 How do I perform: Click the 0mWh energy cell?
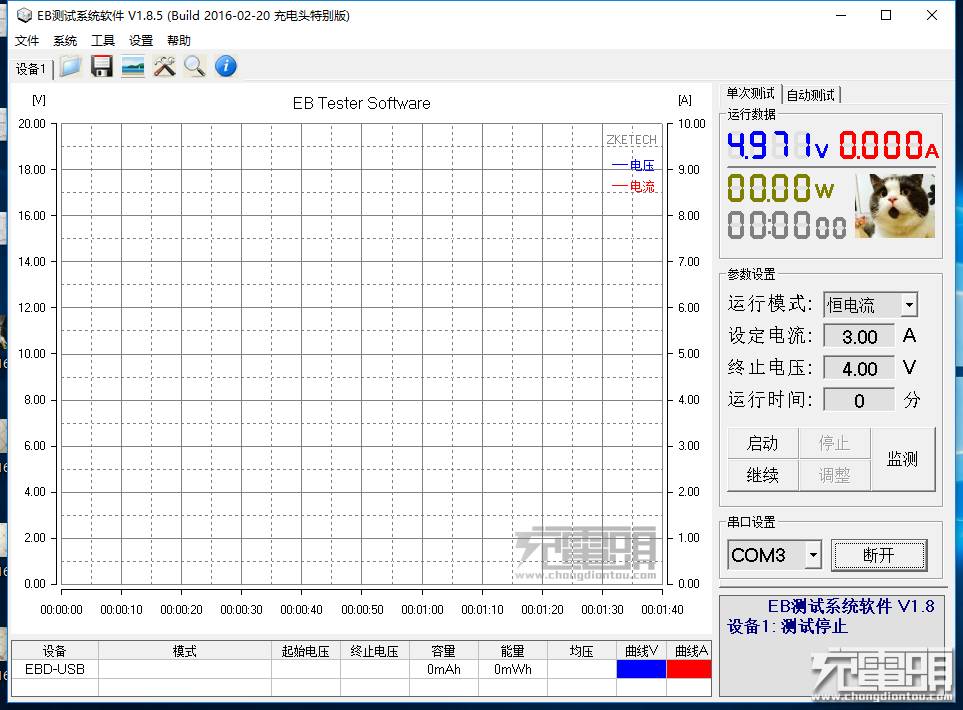click(512, 669)
